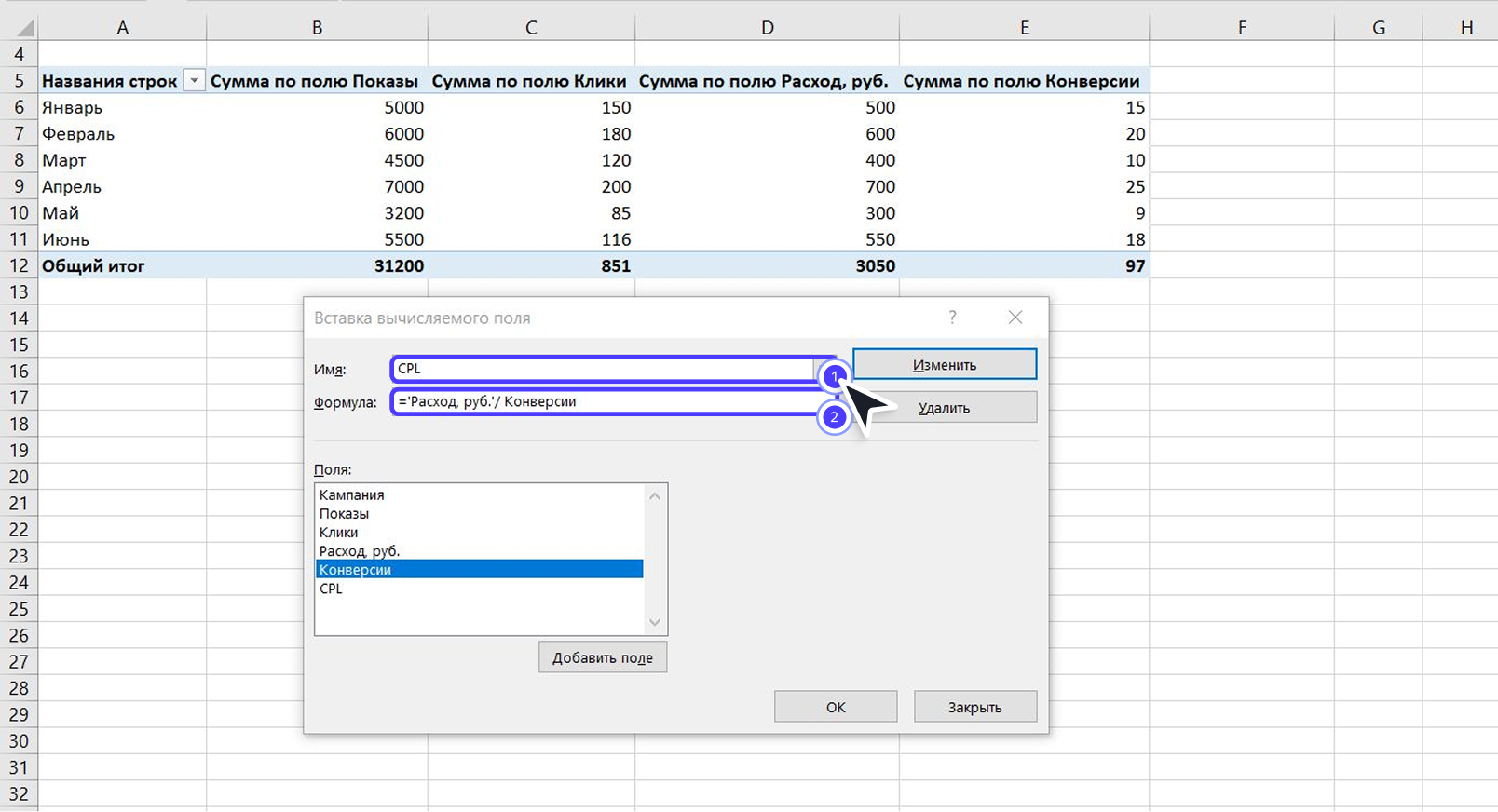Screen dimensions: 1498x812
Task: Click cell with value 150
Action: [531, 107]
